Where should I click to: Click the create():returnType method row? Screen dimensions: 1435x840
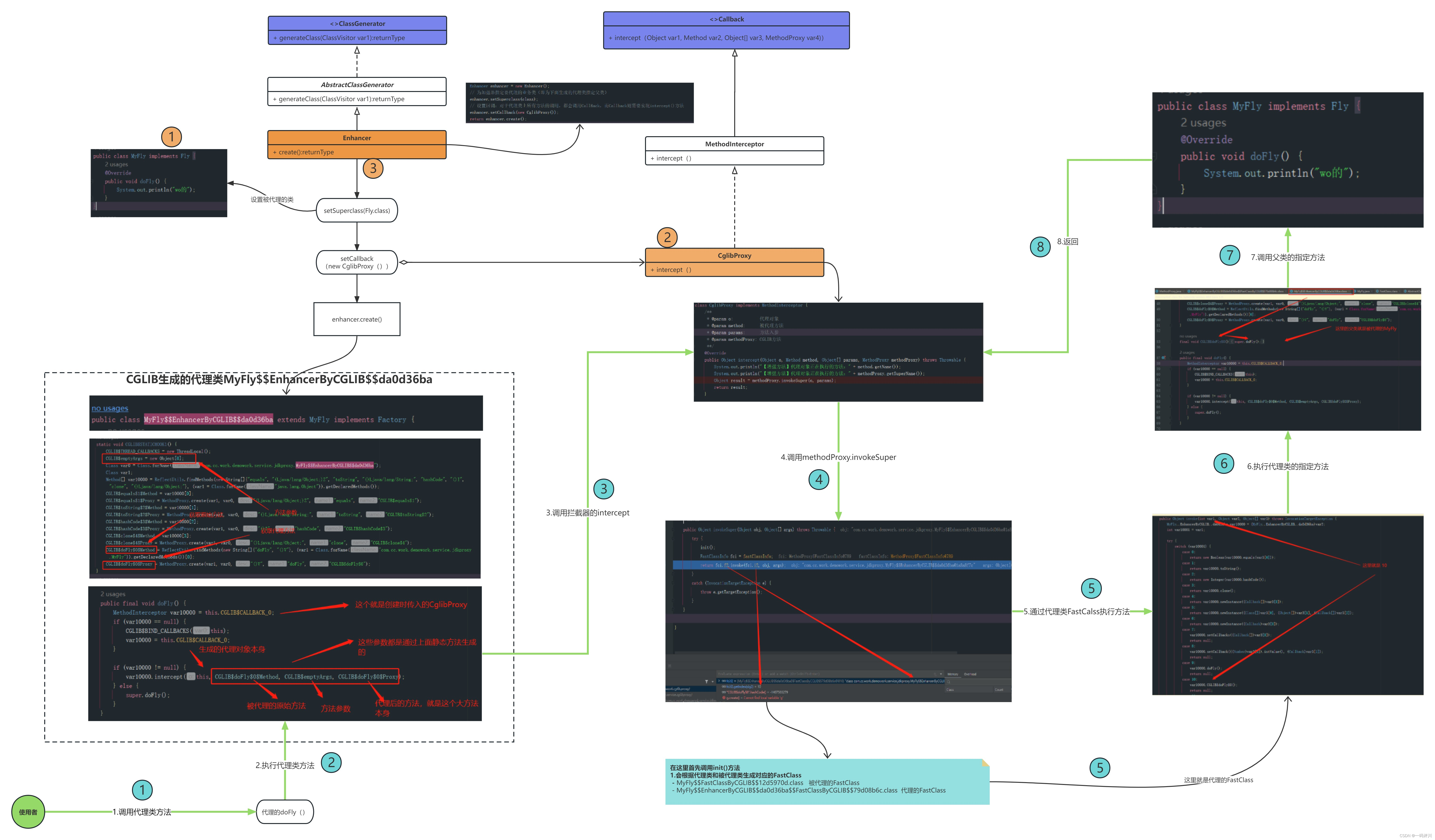pyautogui.click(x=357, y=152)
